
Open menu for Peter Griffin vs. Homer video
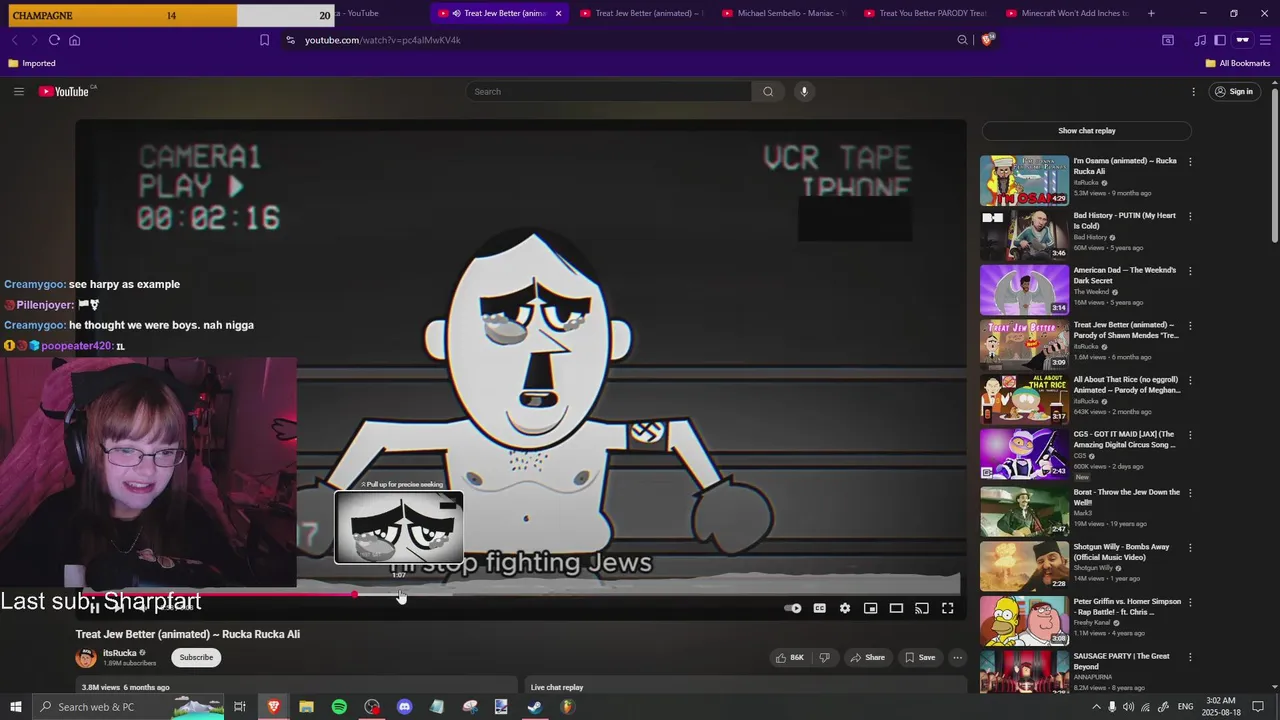click(x=1190, y=602)
